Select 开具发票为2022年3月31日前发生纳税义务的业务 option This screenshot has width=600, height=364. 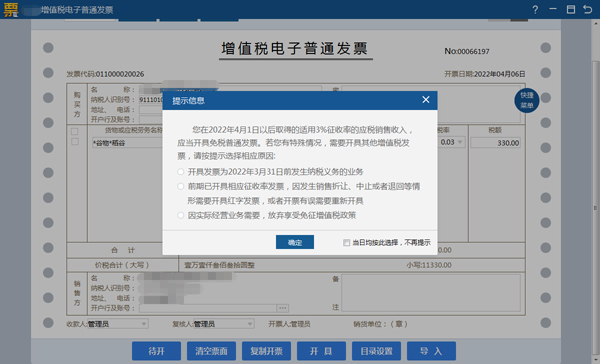(181, 172)
